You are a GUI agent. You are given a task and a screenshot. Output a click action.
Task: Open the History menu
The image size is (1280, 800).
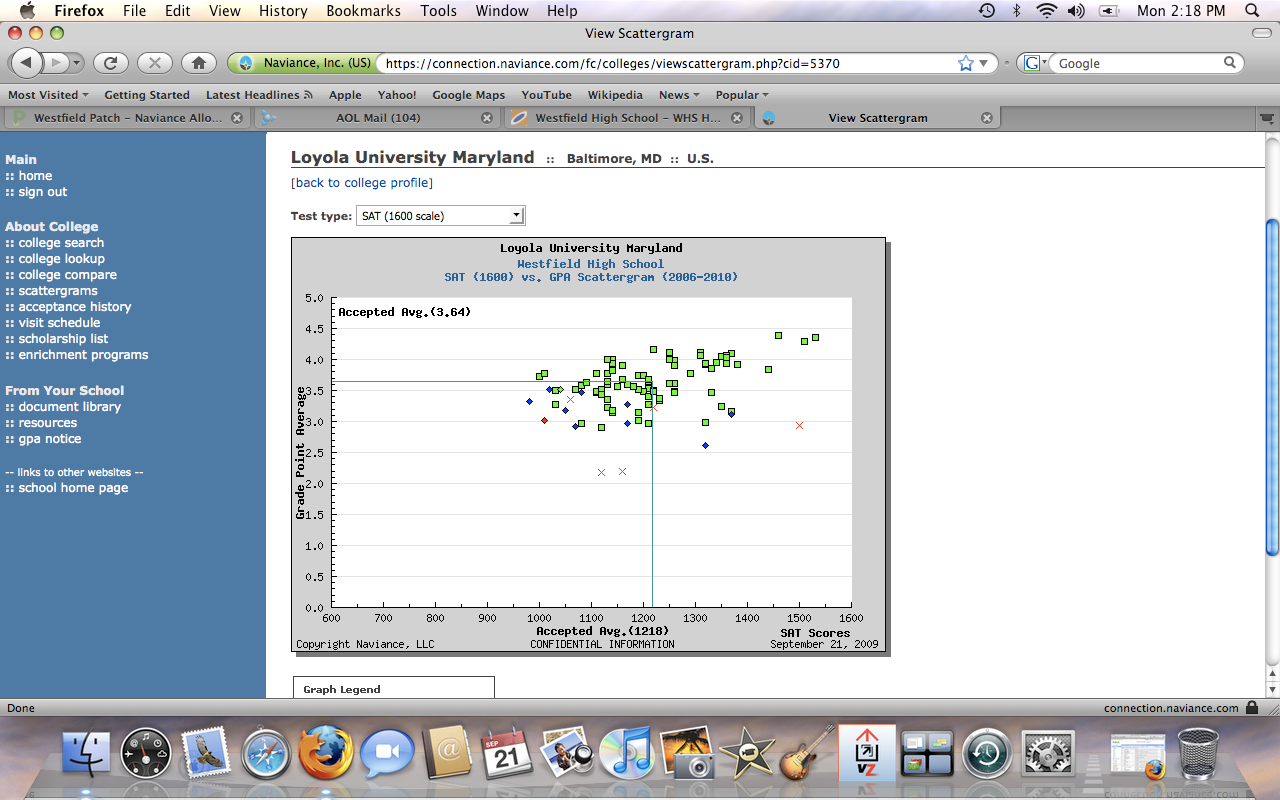click(x=283, y=11)
